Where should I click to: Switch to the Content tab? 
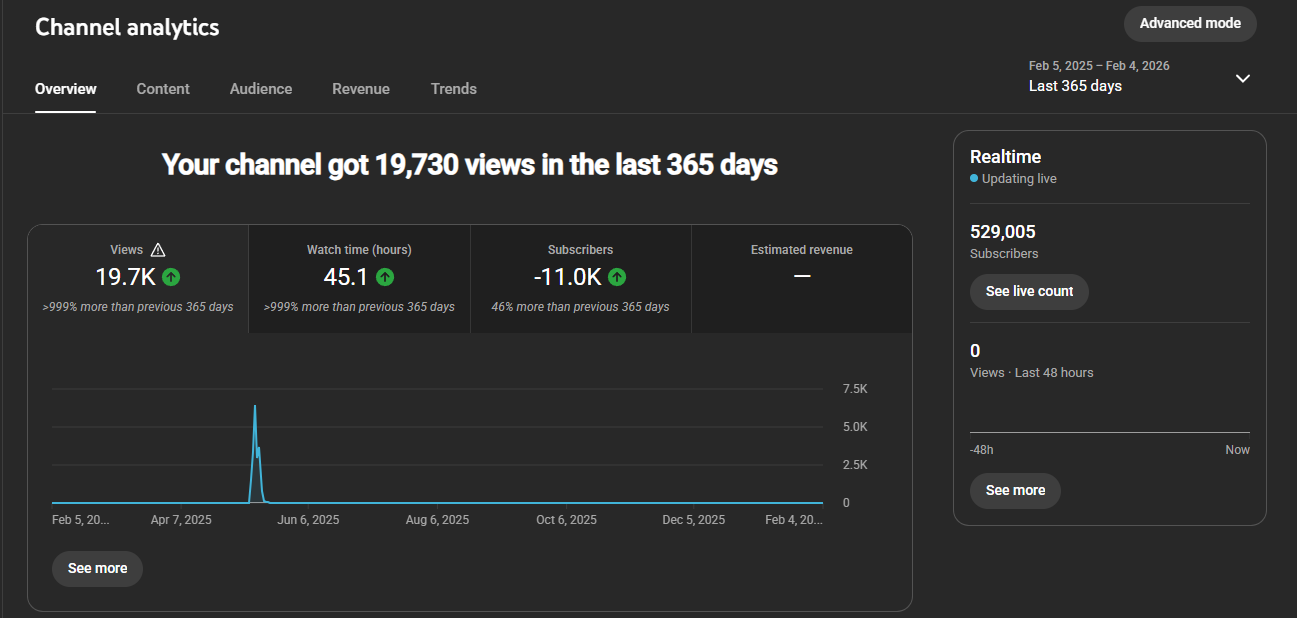[x=163, y=89]
